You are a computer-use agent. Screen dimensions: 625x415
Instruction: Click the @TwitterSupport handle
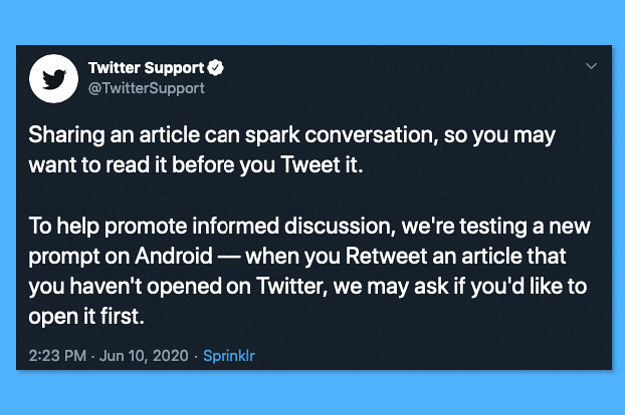click(146, 88)
